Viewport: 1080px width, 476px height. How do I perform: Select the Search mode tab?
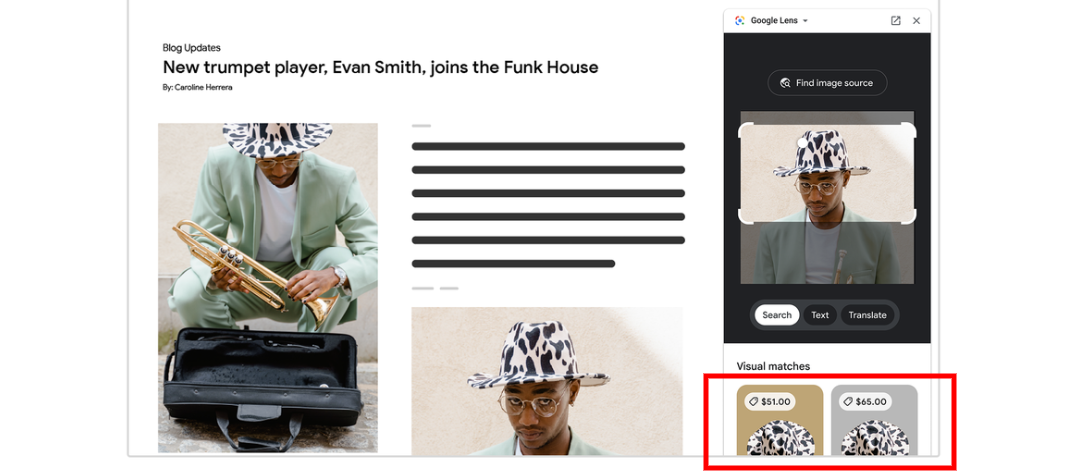[777, 315]
